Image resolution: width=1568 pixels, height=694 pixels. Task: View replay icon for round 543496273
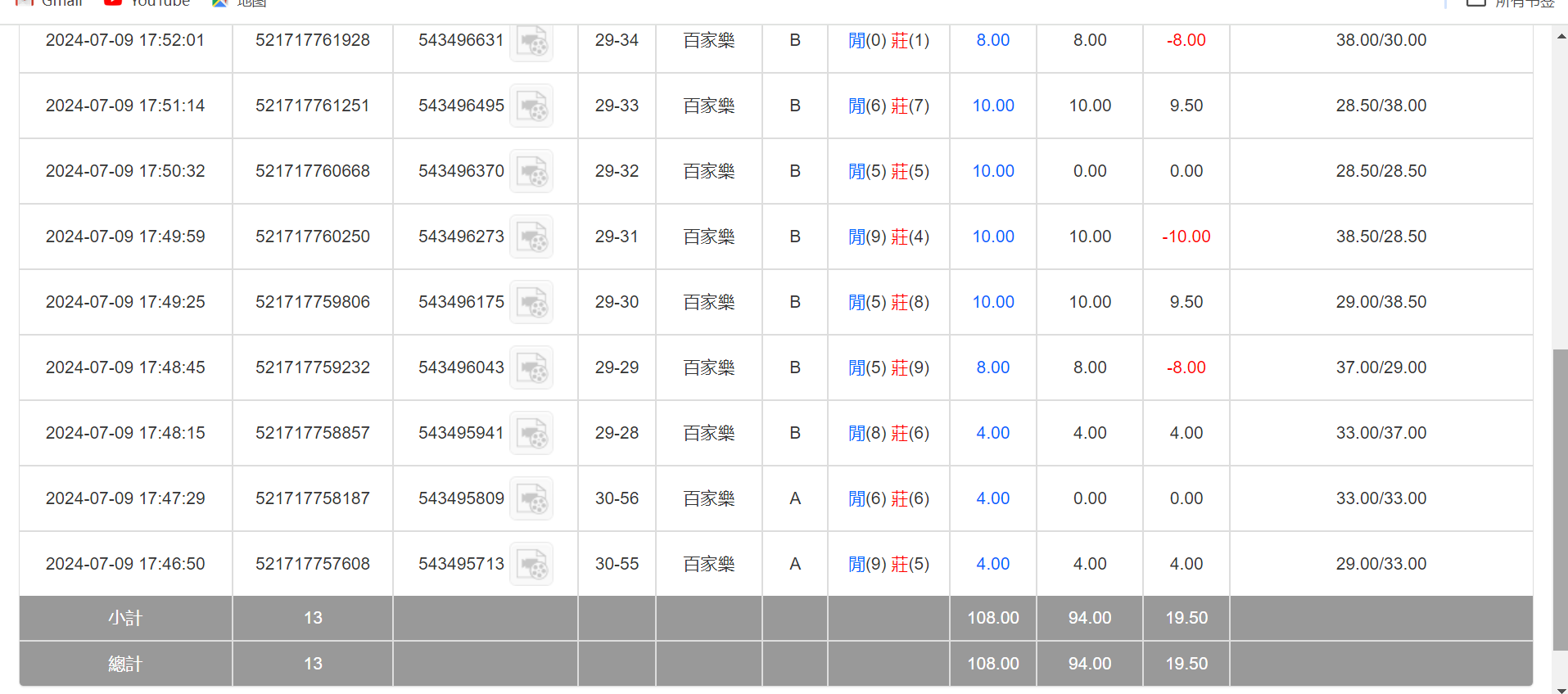click(531, 237)
